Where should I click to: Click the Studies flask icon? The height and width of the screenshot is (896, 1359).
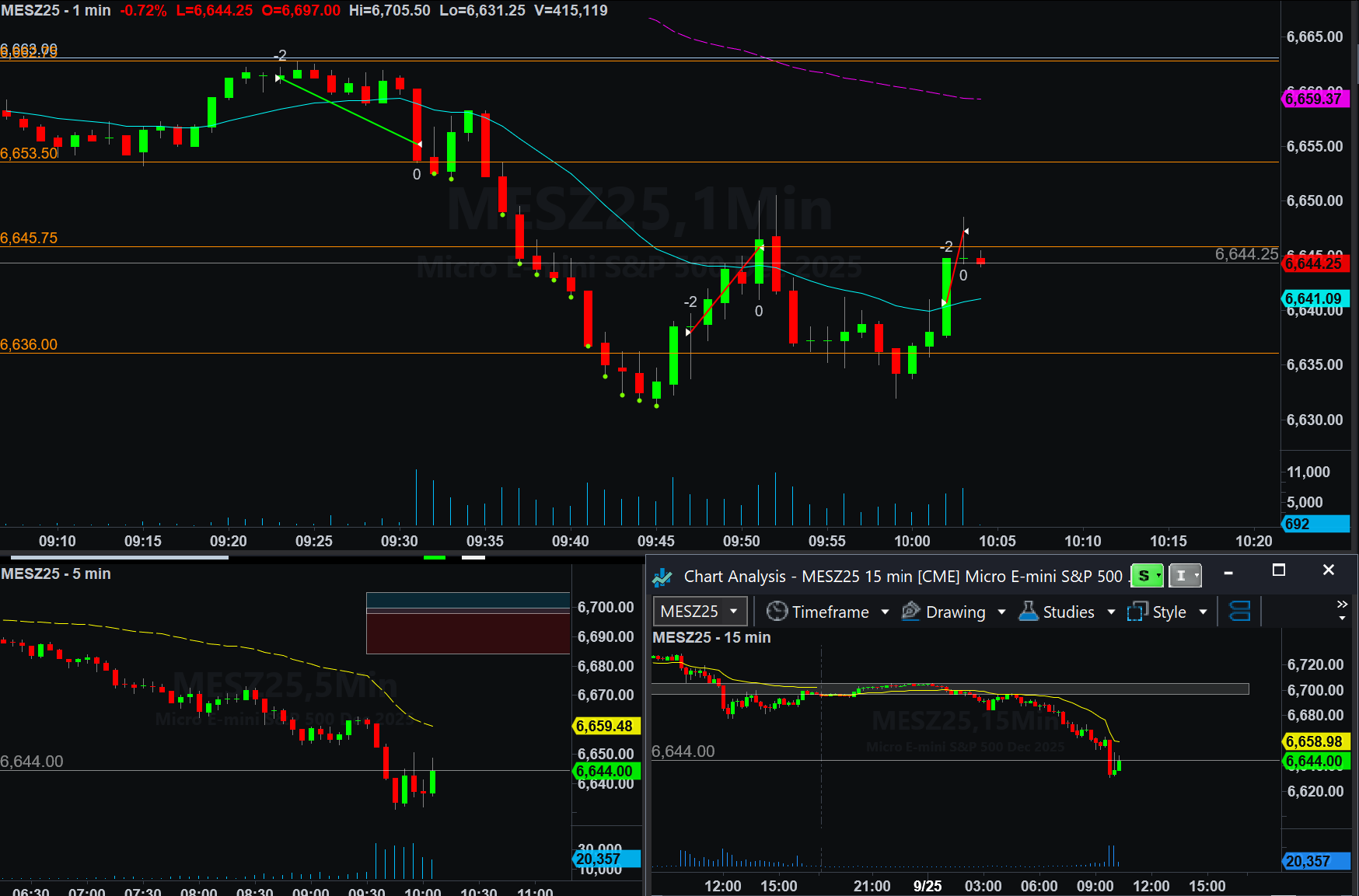click(x=1029, y=612)
